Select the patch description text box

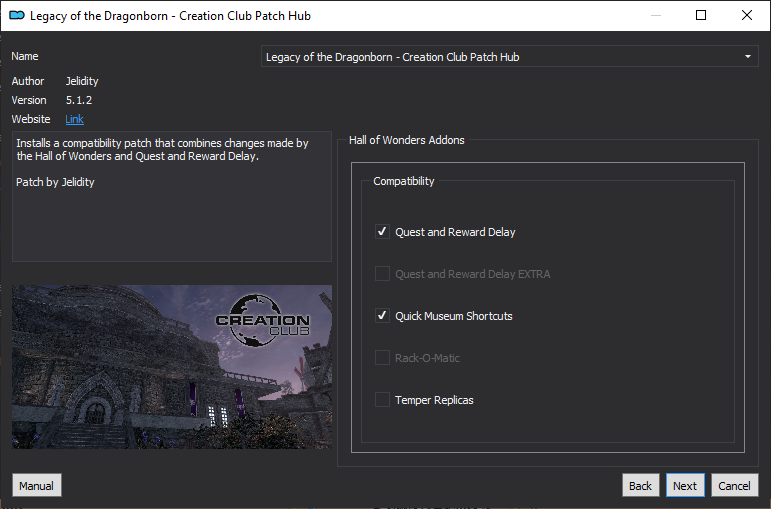tap(172, 196)
